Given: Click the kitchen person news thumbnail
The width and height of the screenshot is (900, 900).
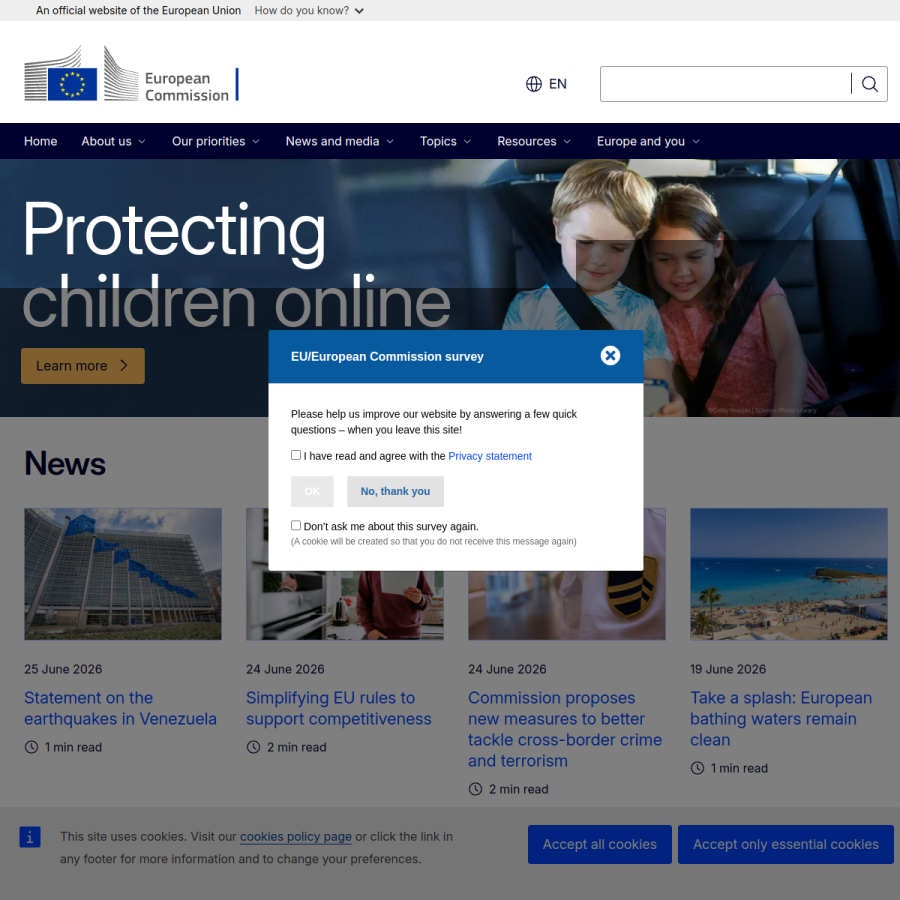Looking at the screenshot, I should pos(345,606).
